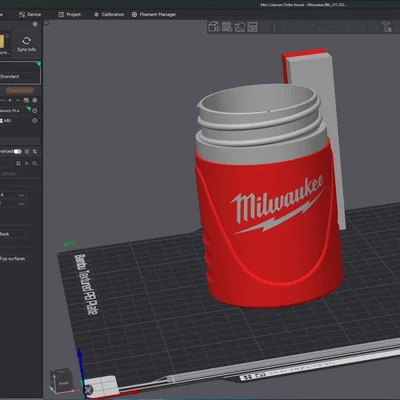Open the ABS filament dropdown

pos(15,121)
